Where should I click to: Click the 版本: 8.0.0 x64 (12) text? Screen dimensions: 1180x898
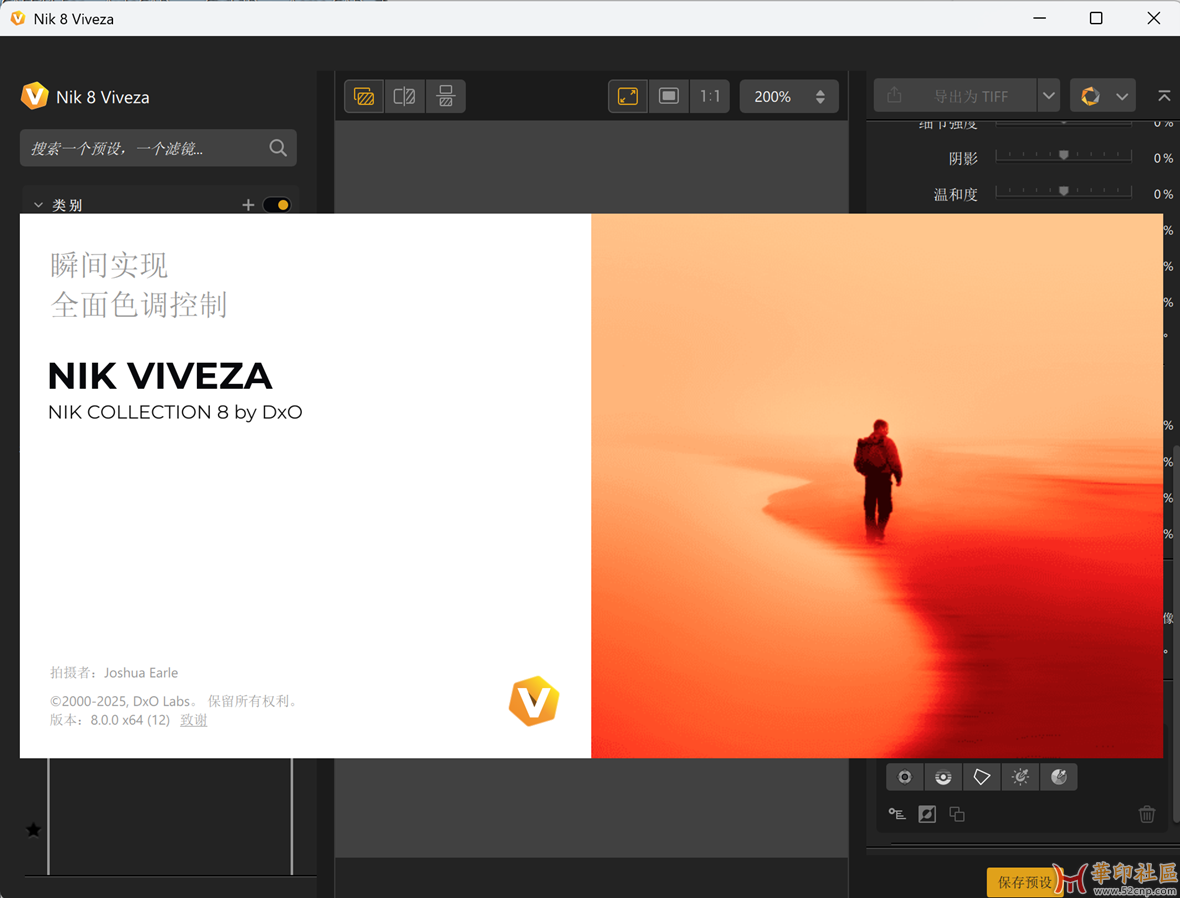110,720
